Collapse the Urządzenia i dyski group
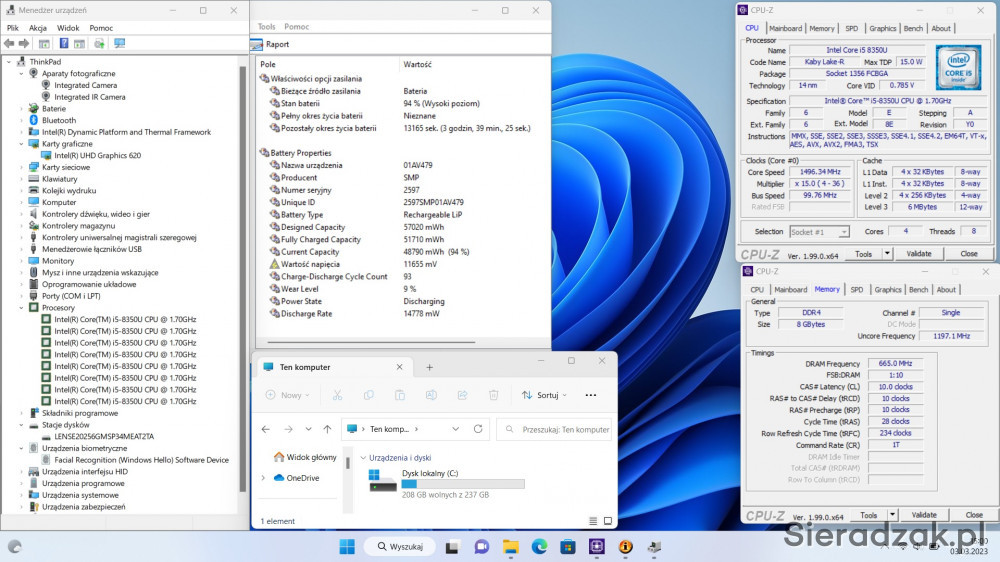1000x562 pixels. pyautogui.click(x=363, y=458)
